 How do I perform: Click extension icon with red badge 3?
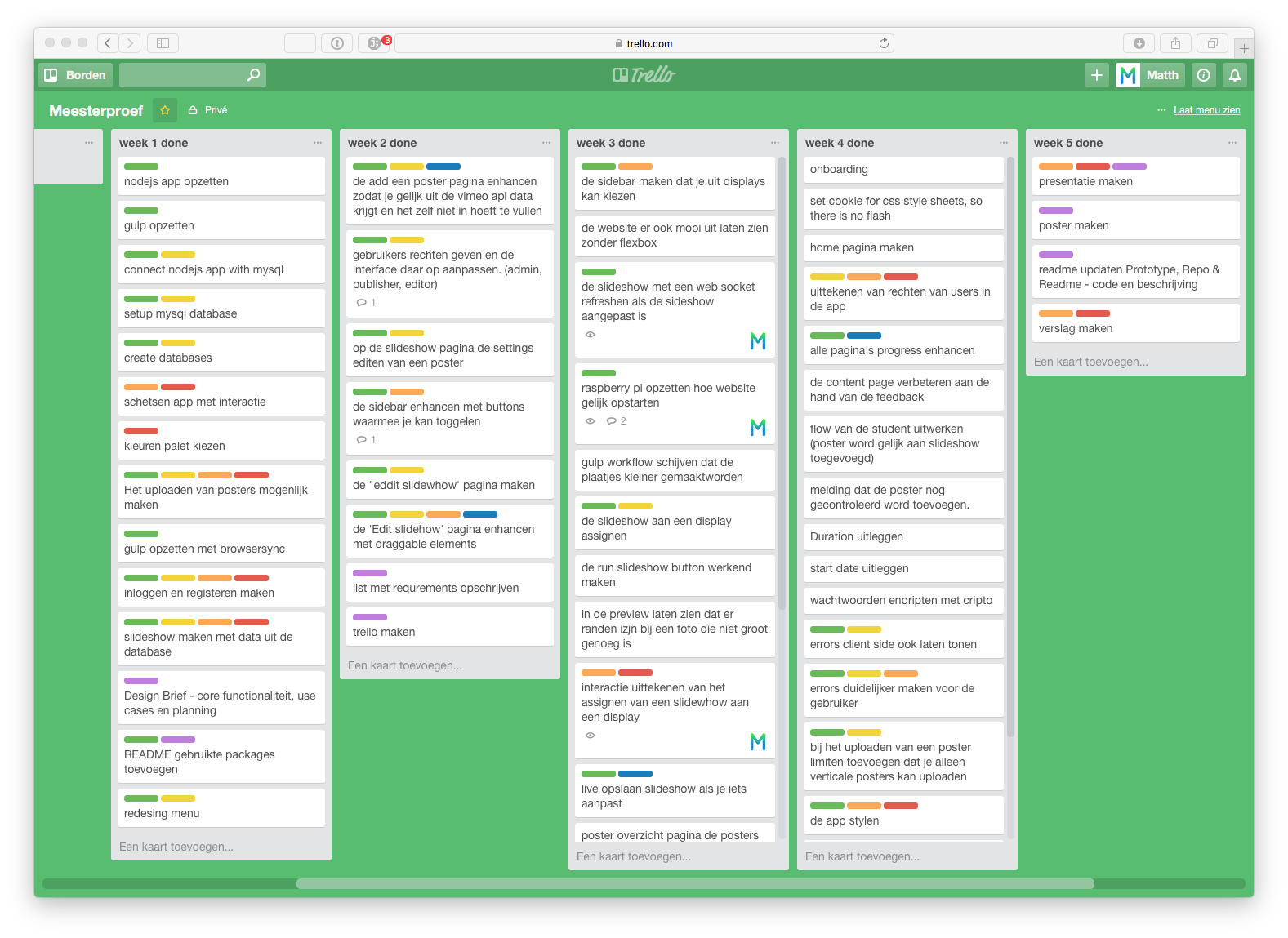[x=376, y=43]
